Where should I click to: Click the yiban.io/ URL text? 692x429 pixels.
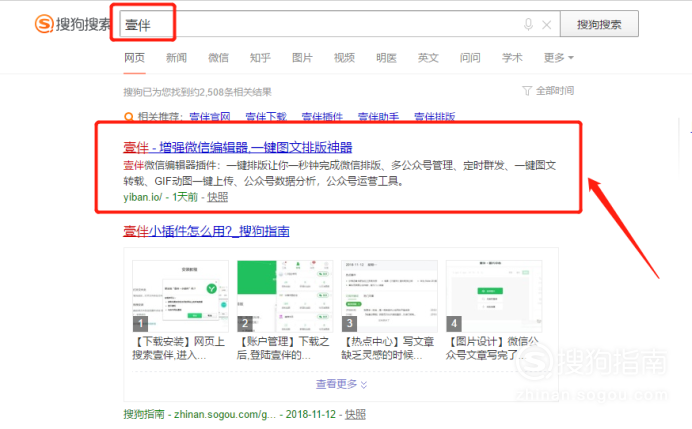143,197
